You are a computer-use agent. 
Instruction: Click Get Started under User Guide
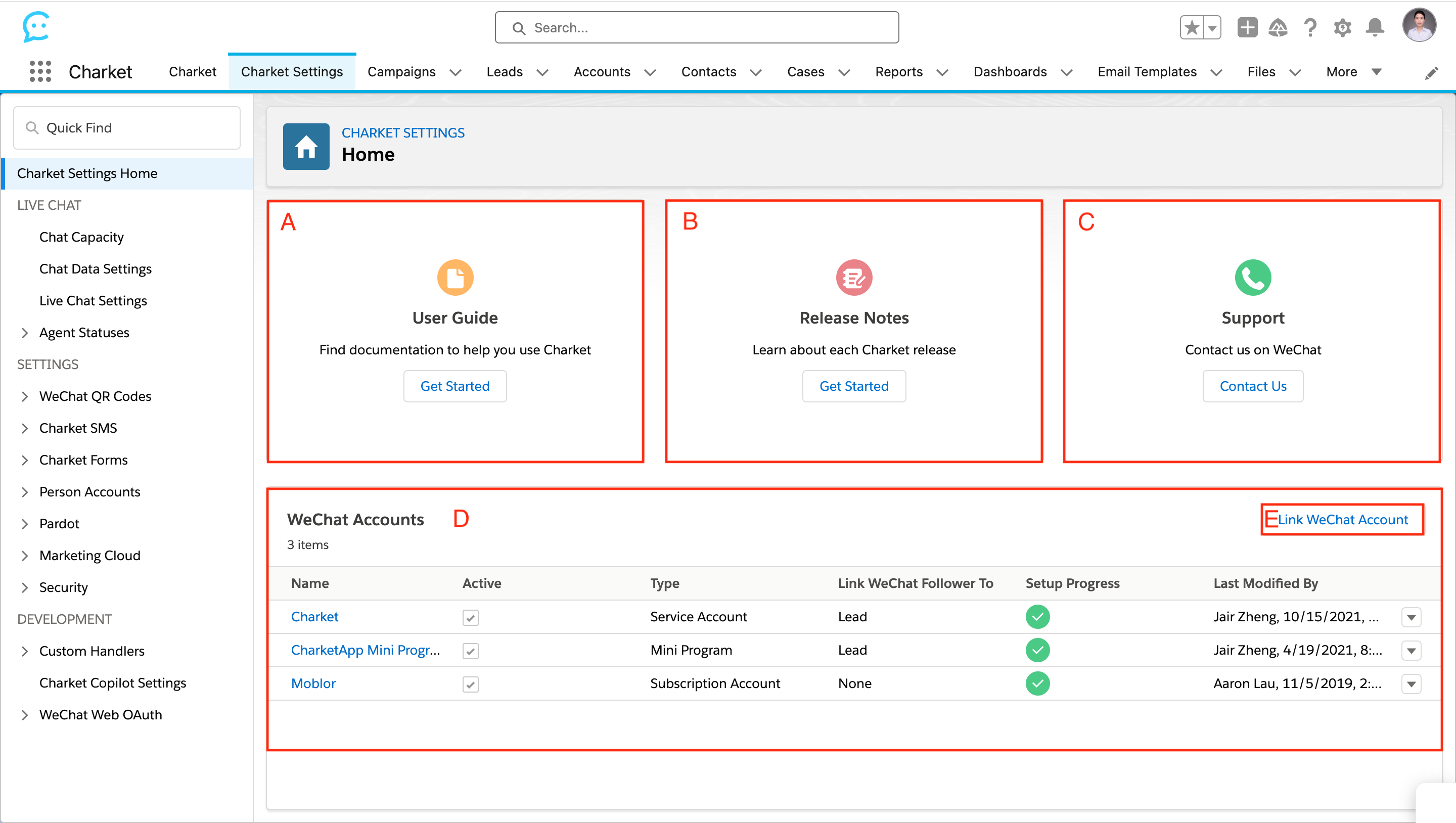click(x=455, y=386)
